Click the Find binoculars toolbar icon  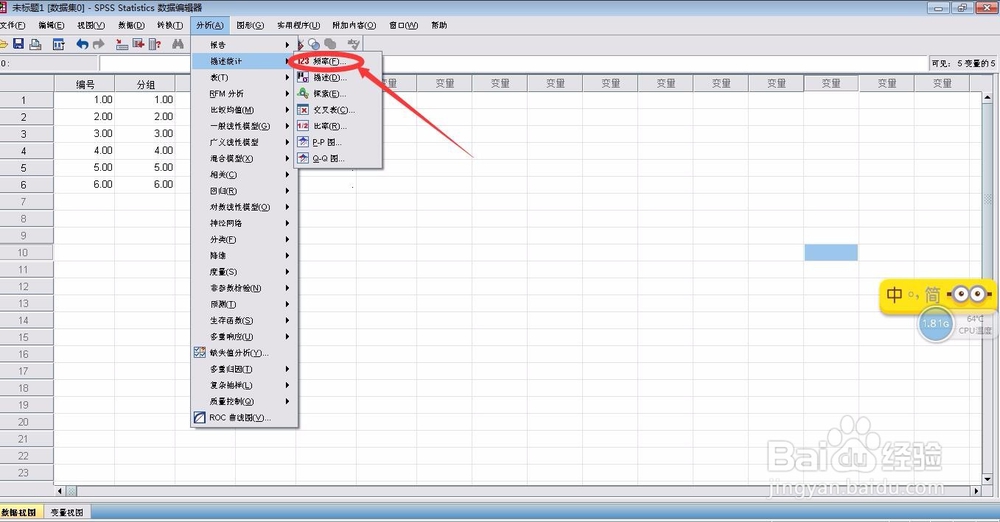[178, 43]
